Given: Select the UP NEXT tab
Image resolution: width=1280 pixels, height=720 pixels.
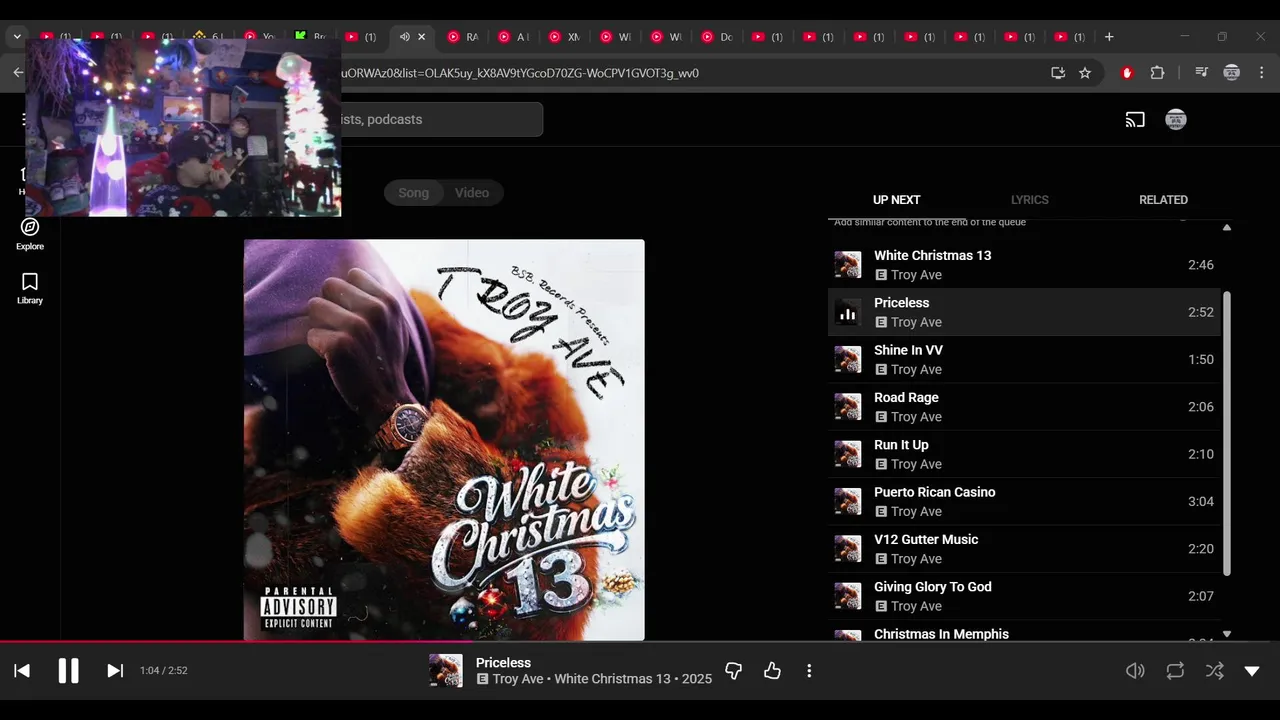Looking at the screenshot, I should 896,200.
